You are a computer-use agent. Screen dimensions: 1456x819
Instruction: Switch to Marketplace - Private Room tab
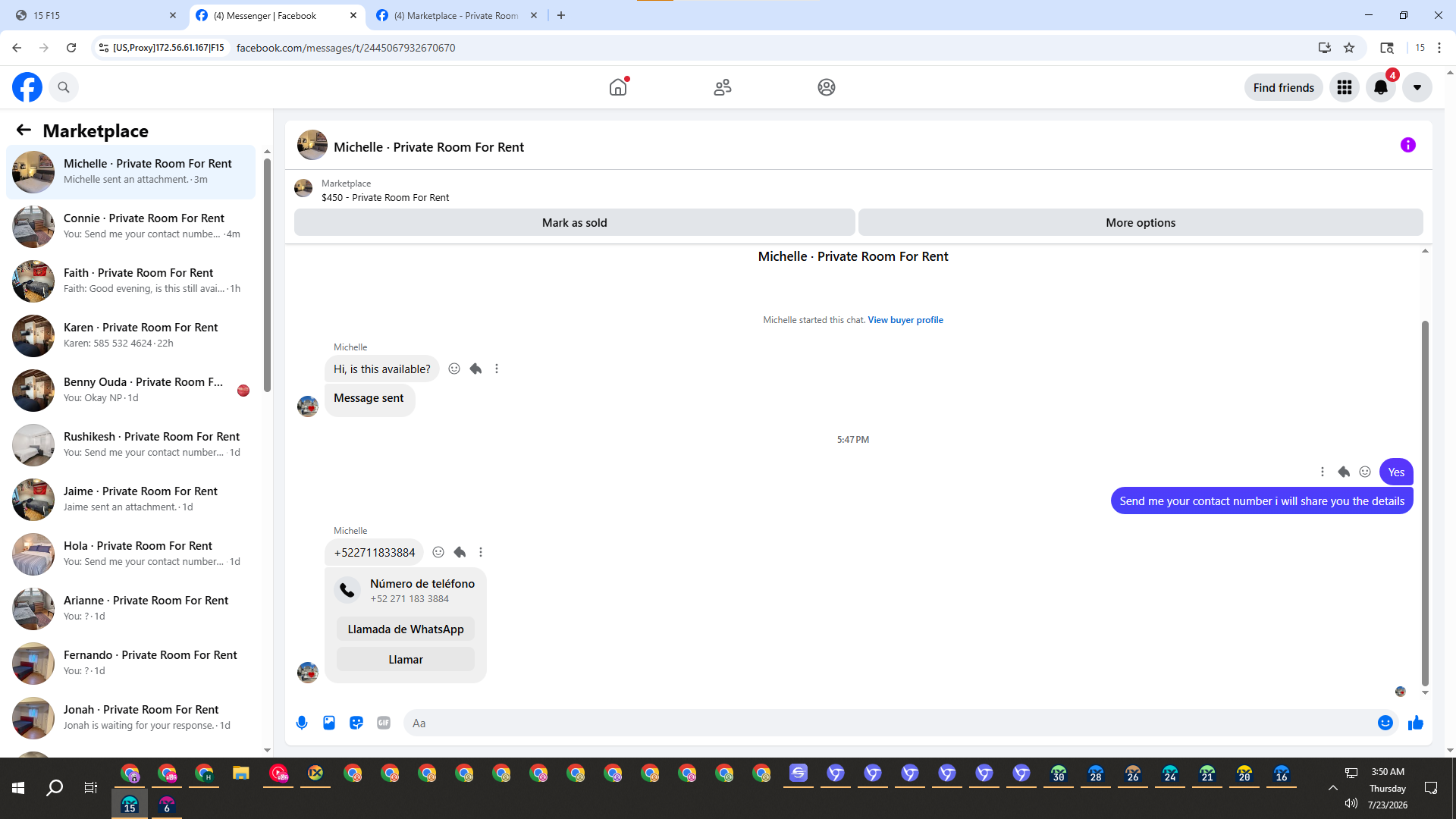(x=457, y=15)
